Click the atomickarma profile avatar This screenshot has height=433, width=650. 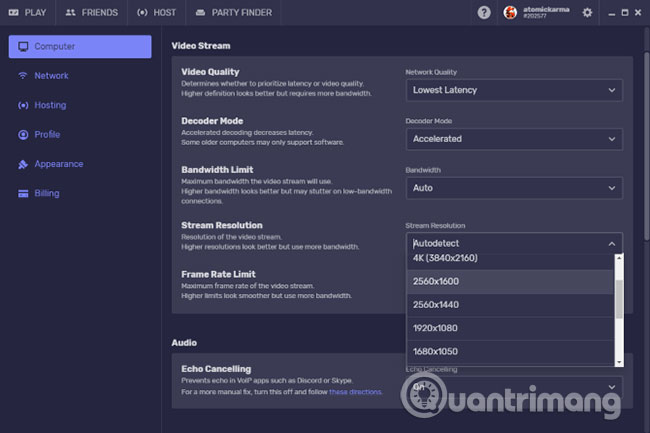coord(510,12)
